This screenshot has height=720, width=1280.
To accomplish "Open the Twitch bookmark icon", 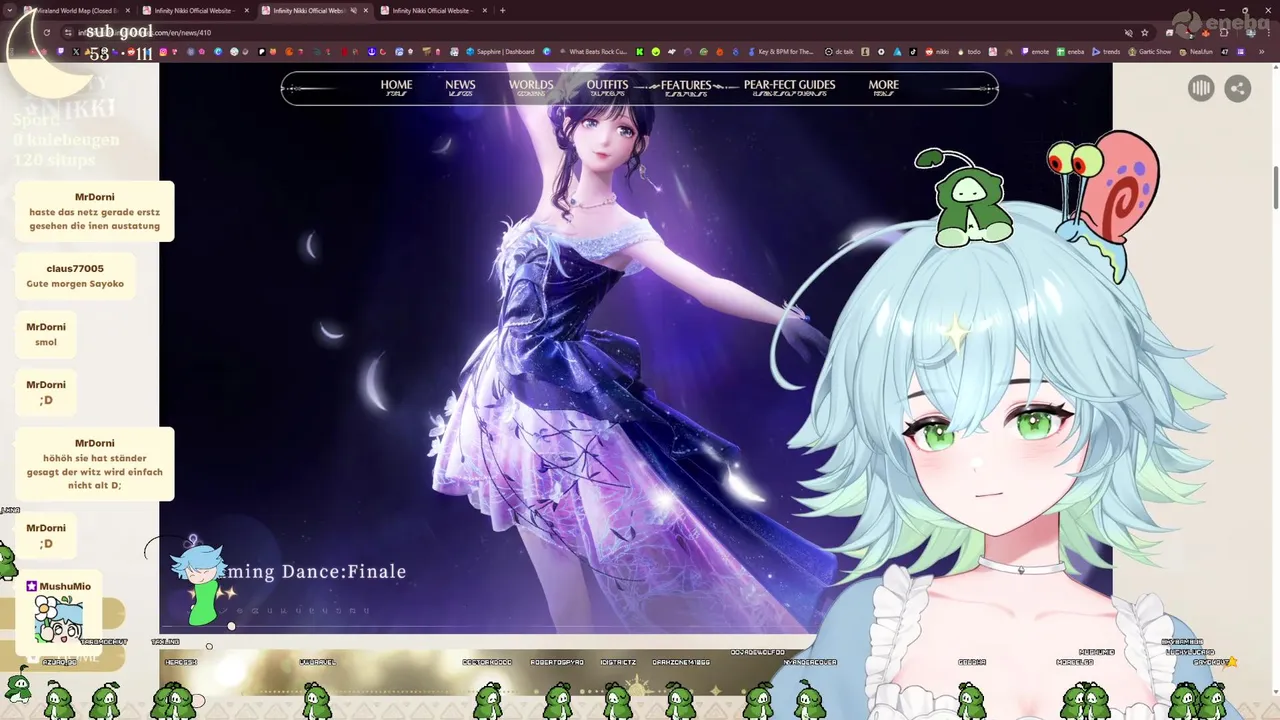I will [60, 51].
